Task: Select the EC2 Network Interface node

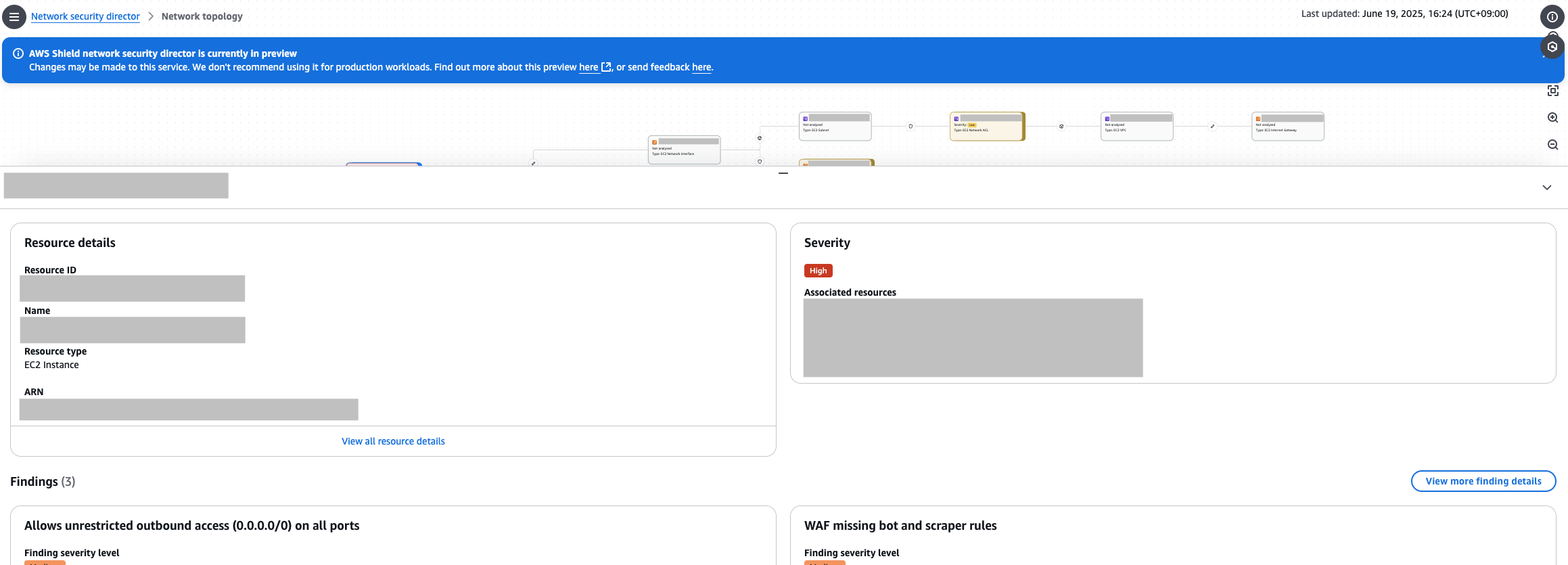Action: coord(685,150)
